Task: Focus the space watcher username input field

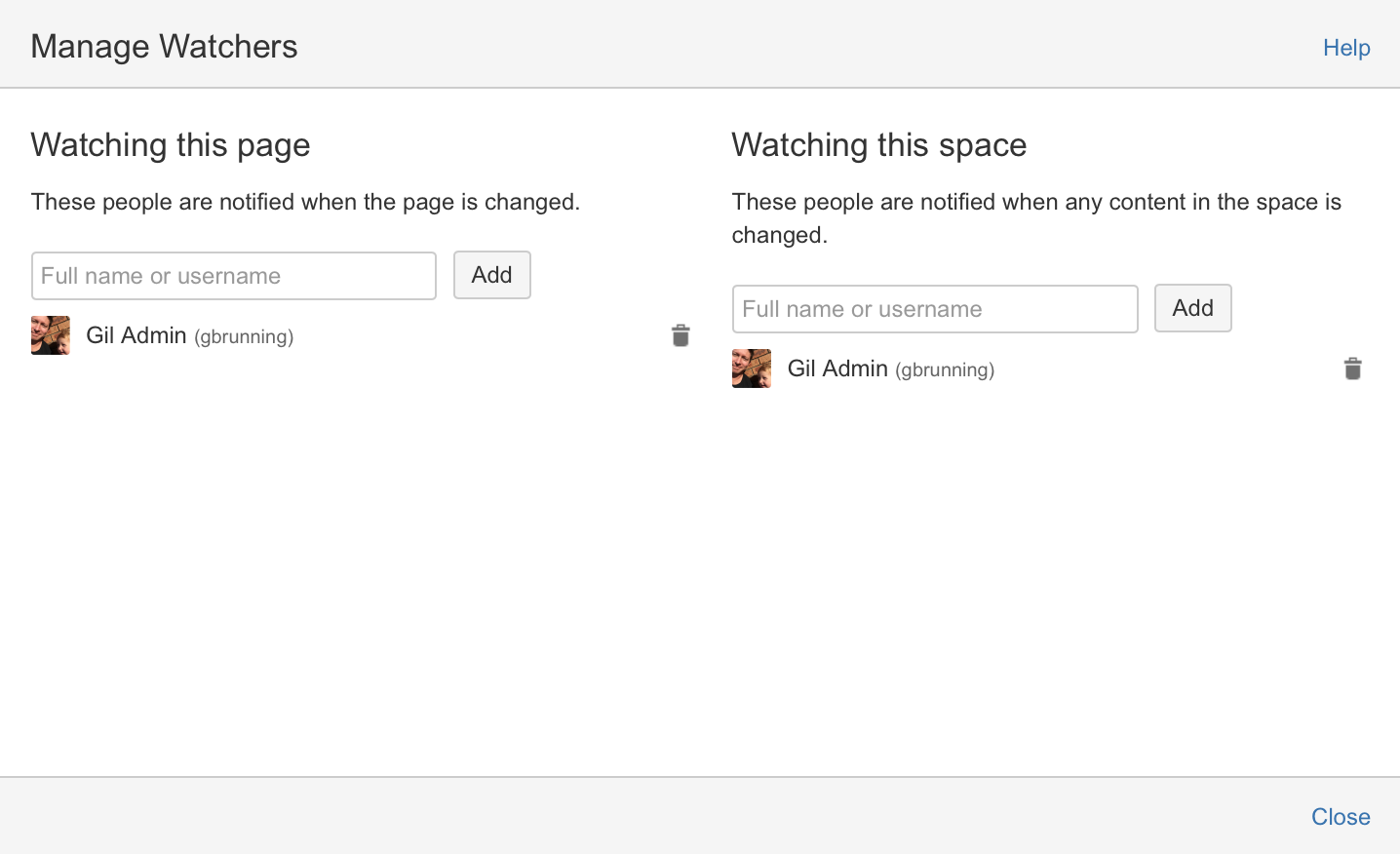Action: [x=935, y=309]
